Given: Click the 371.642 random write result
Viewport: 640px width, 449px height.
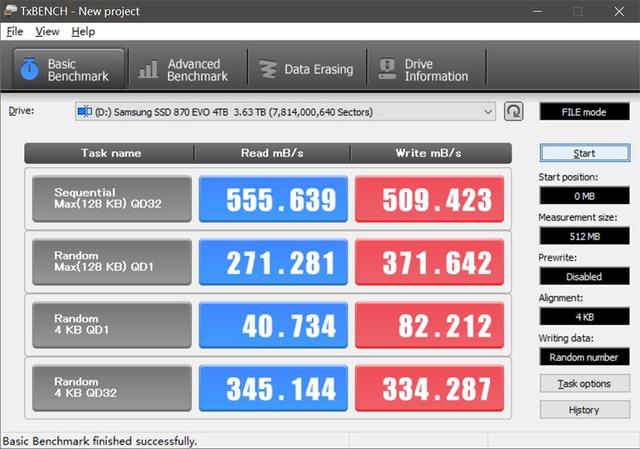Looking at the screenshot, I should 429,262.
